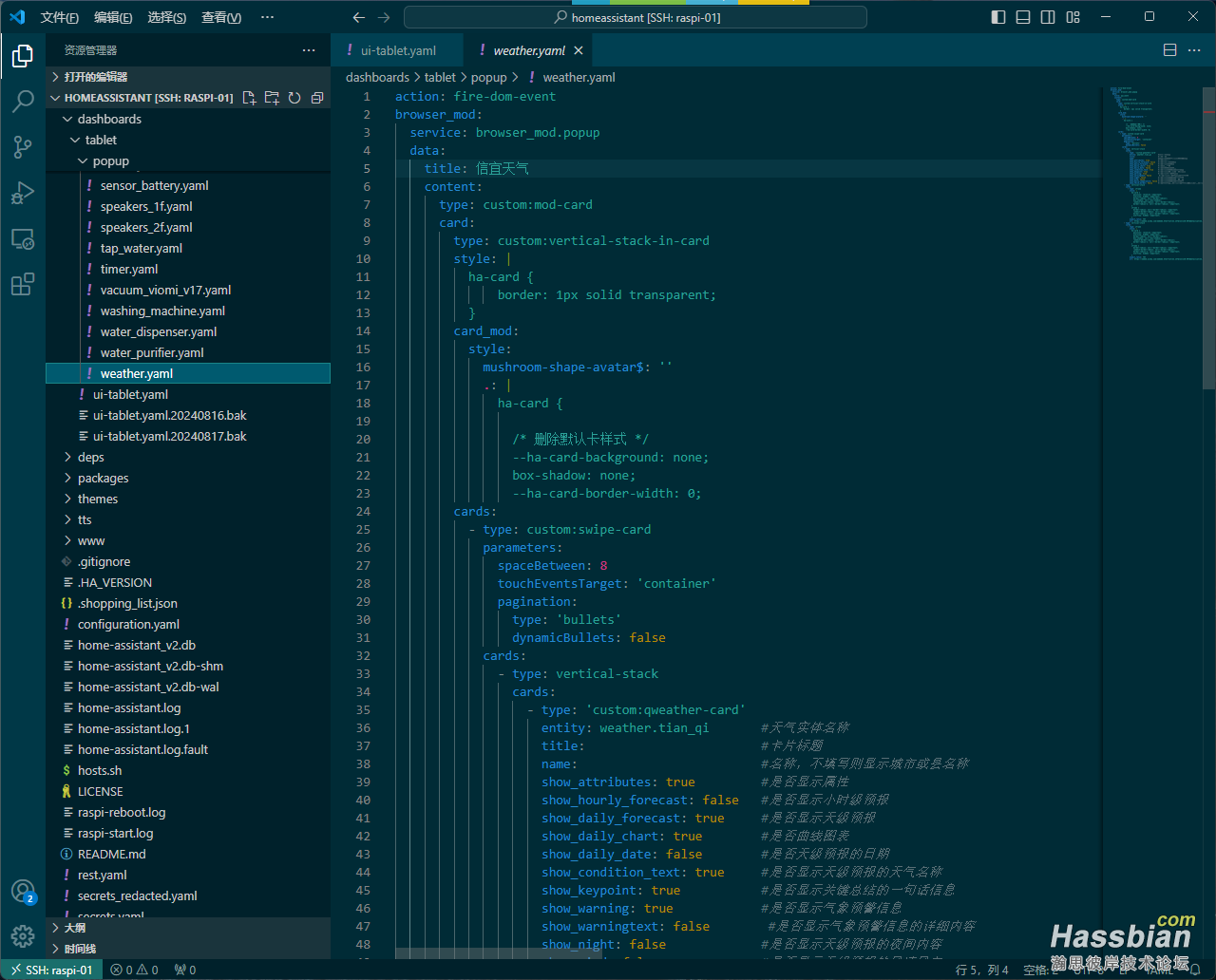Open sensor_battery.yaml file

pos(188,185)
